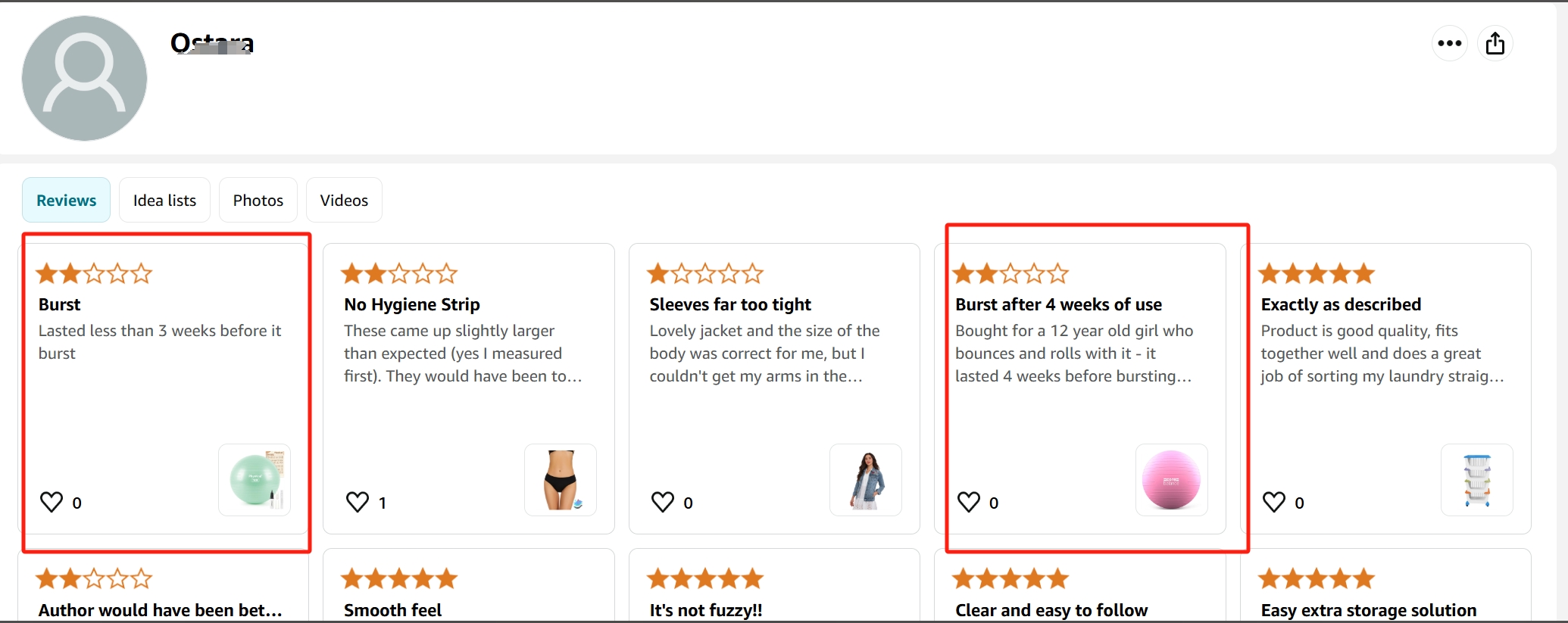This screenshot has height=623, width=1568.
Task: Open the denim jacket product thumbnail
Action: point(866,480)
